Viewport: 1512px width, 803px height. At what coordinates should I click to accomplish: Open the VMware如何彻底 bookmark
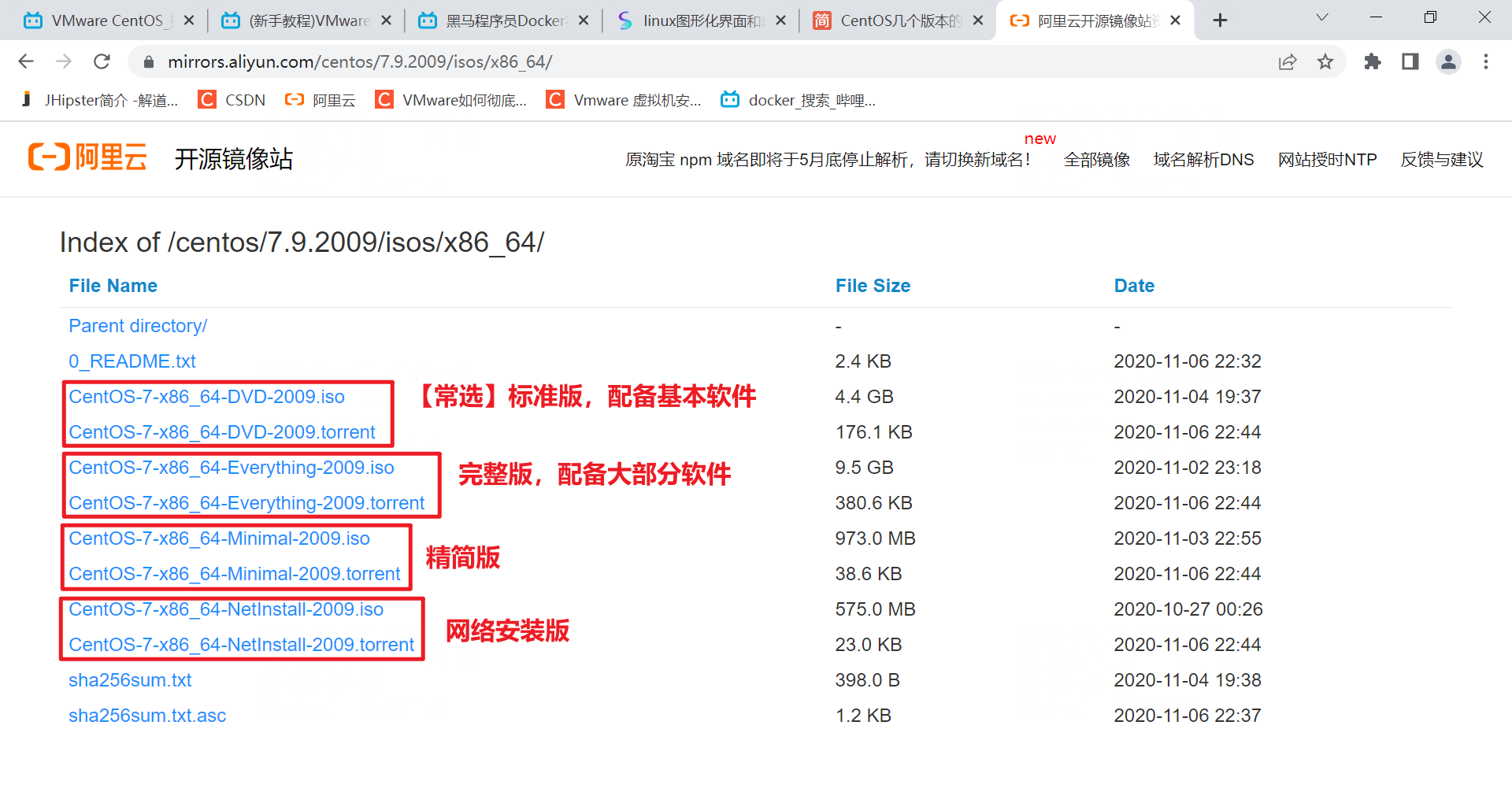[451, 100]
